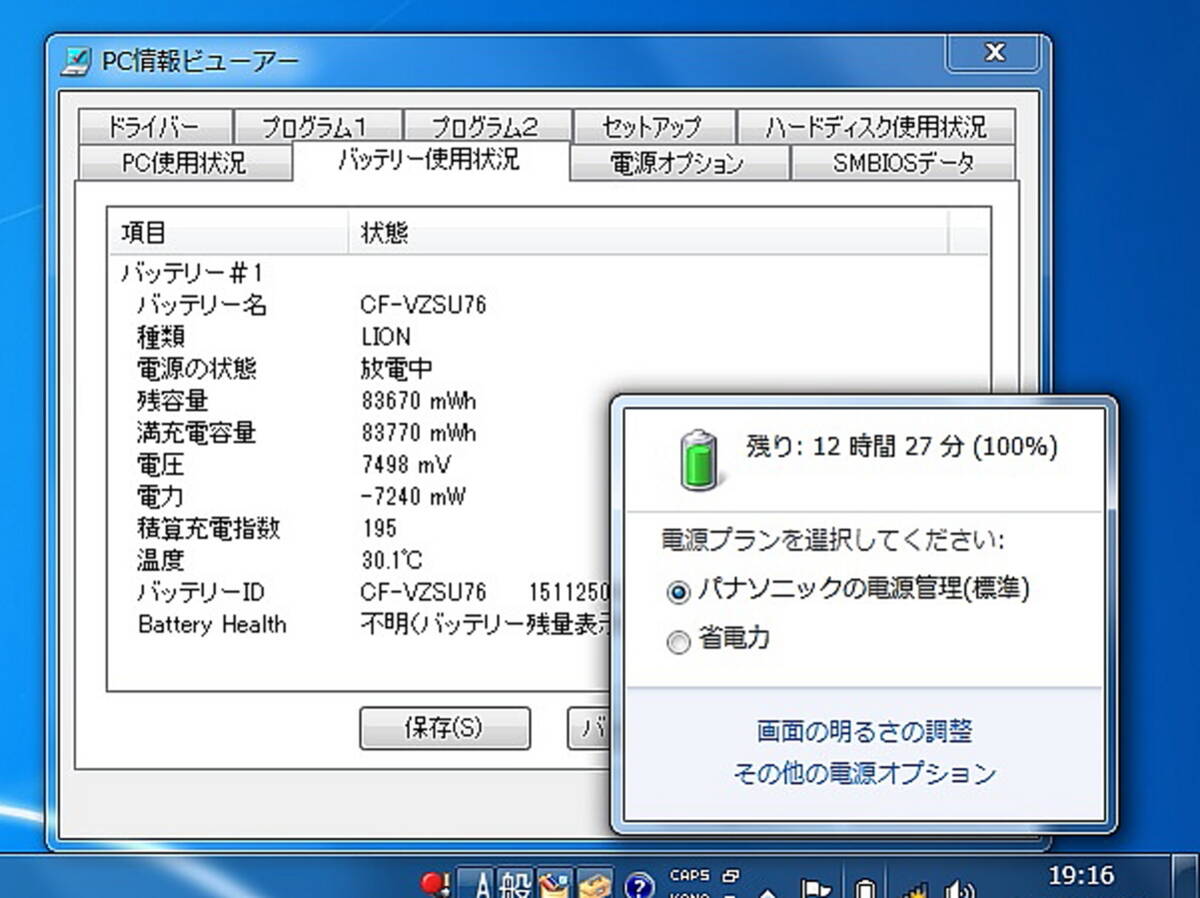Switch to プログラム1 tab
The height and width of the screenshot is (898, 1200).
point(317,127)
